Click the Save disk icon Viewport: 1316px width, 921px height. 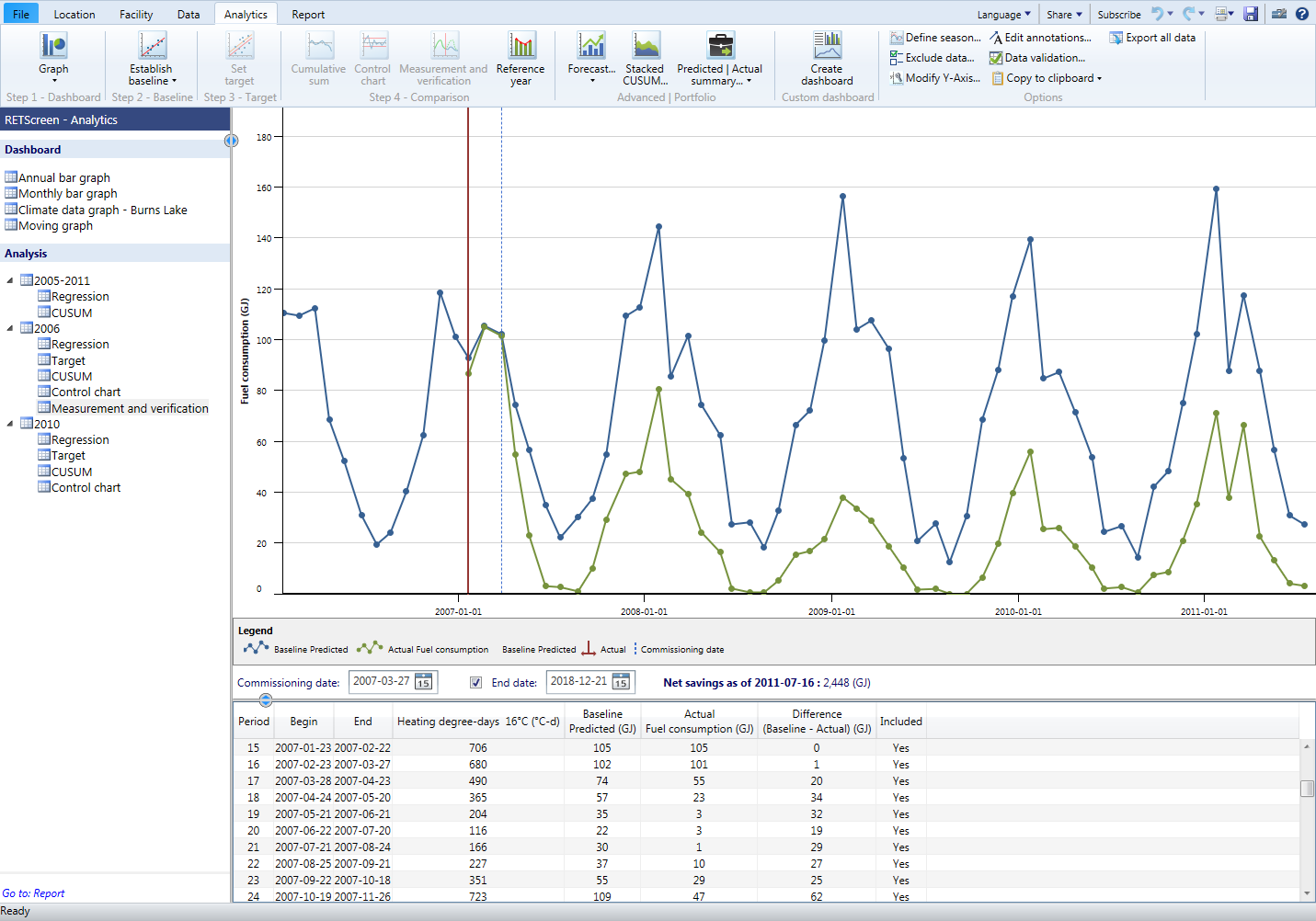click(x=1251, y=14)
